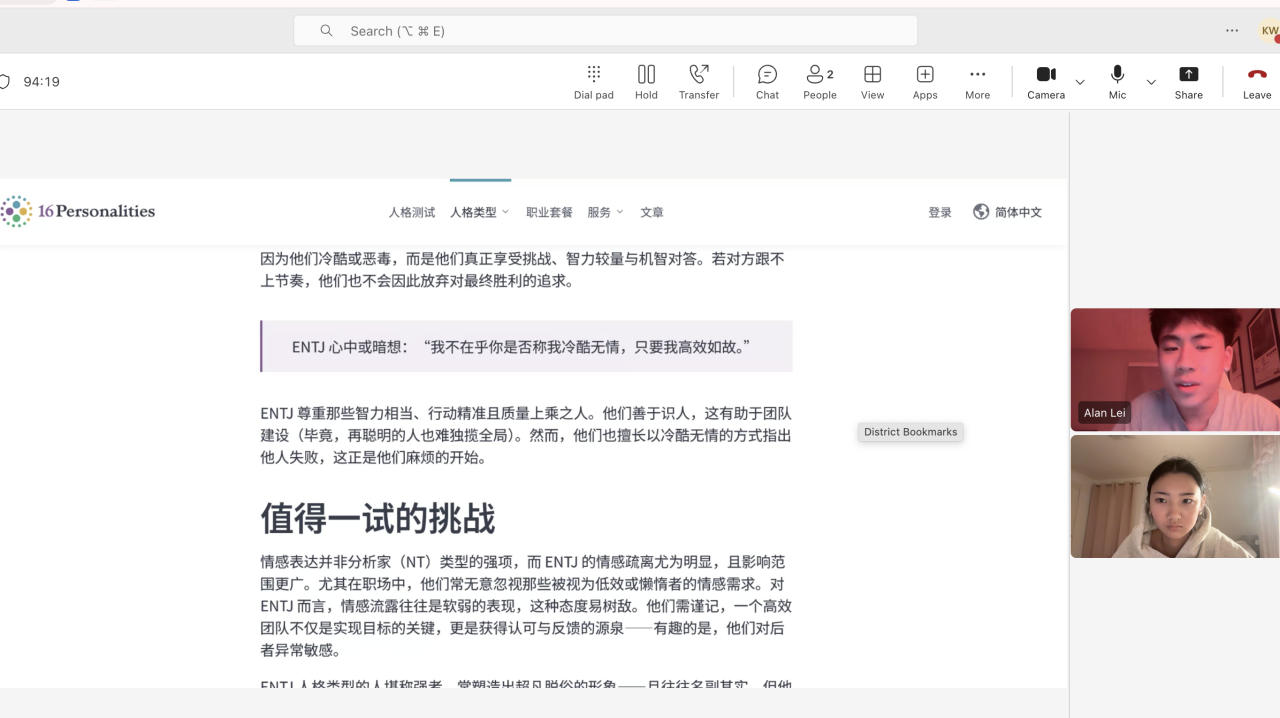Change the meeting View layout

tap(872, 81)
